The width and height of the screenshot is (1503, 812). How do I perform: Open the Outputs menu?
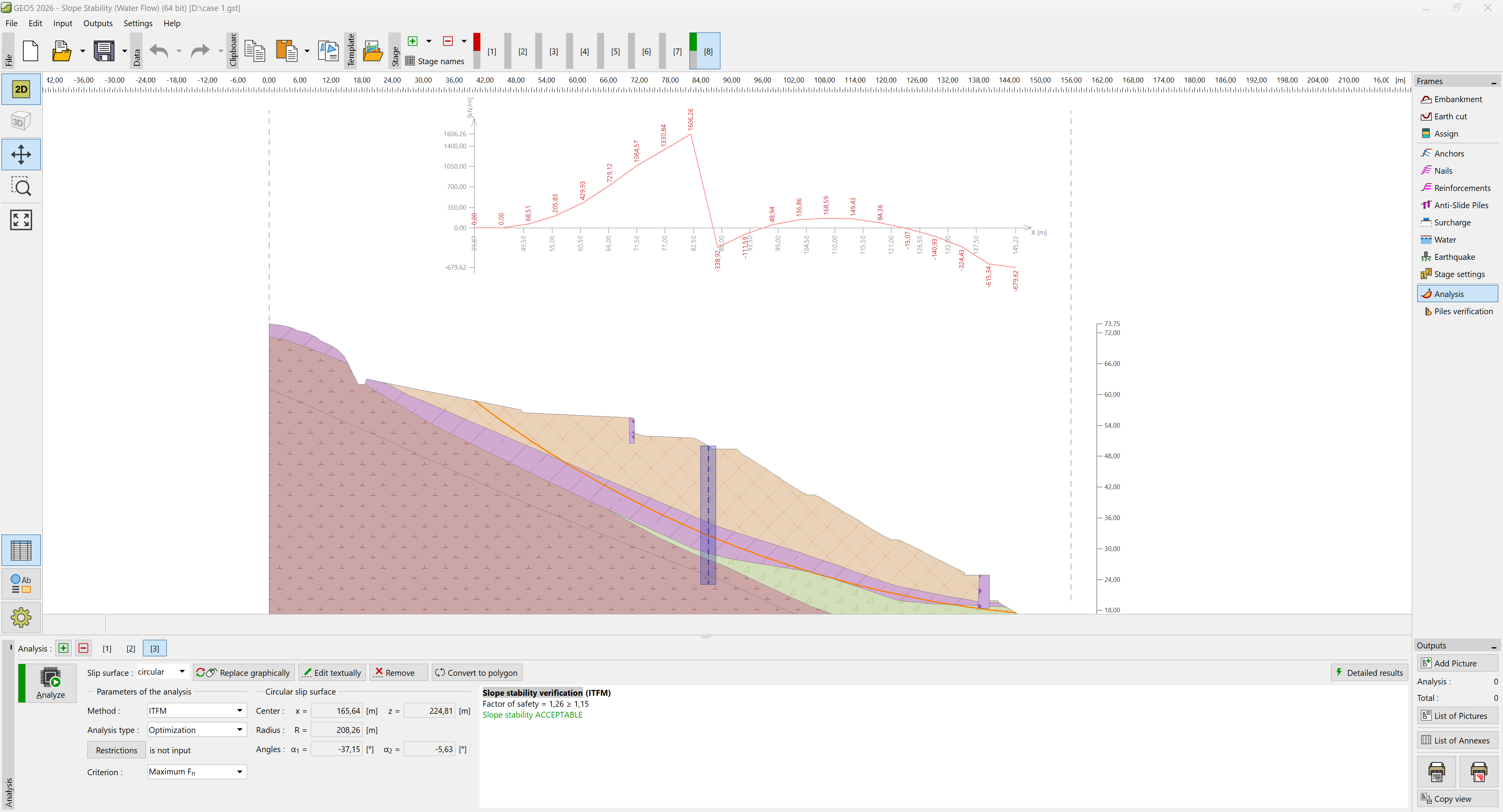point(97,23)
